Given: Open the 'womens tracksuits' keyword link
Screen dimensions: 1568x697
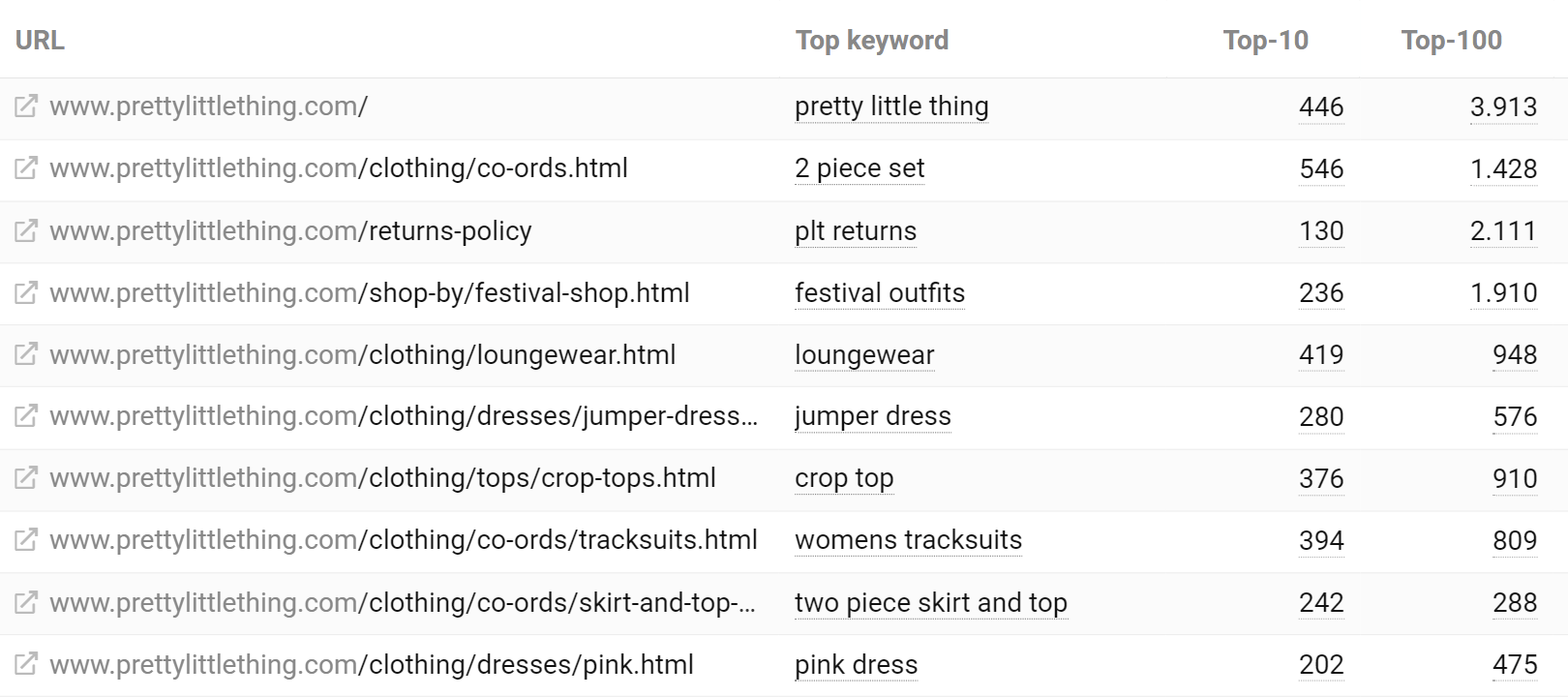Looking at the screenshot, I should (x=908, y=540).
